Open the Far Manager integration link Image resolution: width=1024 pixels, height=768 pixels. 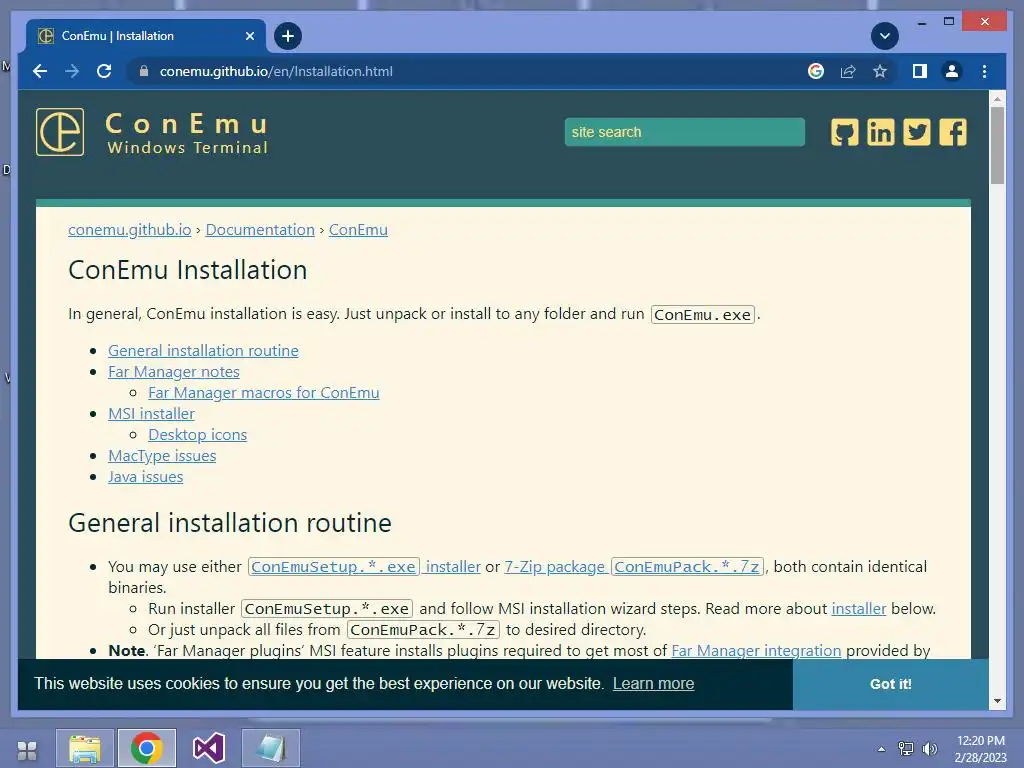tap(756, 650)
